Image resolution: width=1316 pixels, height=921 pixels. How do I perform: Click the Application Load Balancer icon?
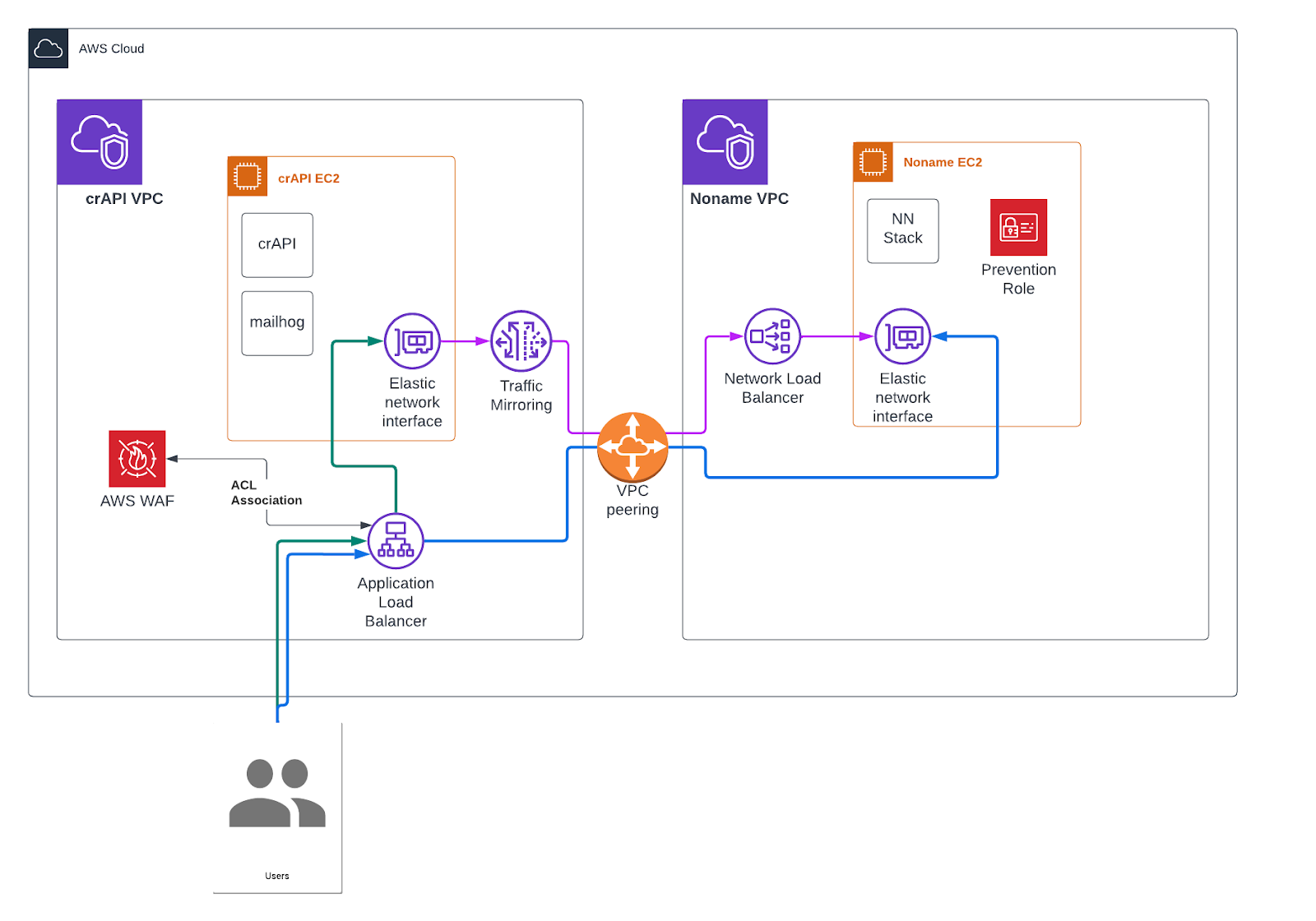(396, 541)
